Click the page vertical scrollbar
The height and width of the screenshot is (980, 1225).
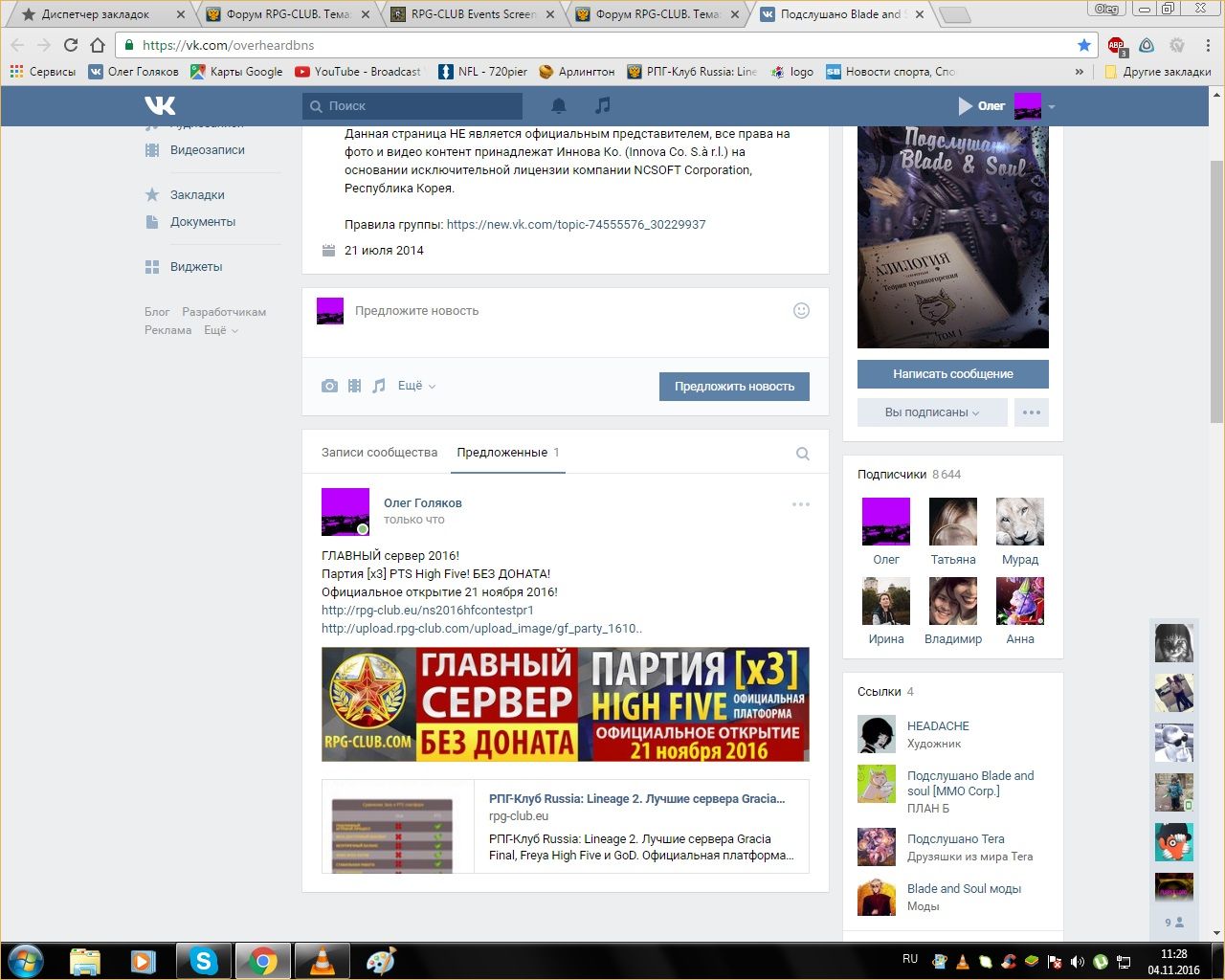pos(1216,292)
